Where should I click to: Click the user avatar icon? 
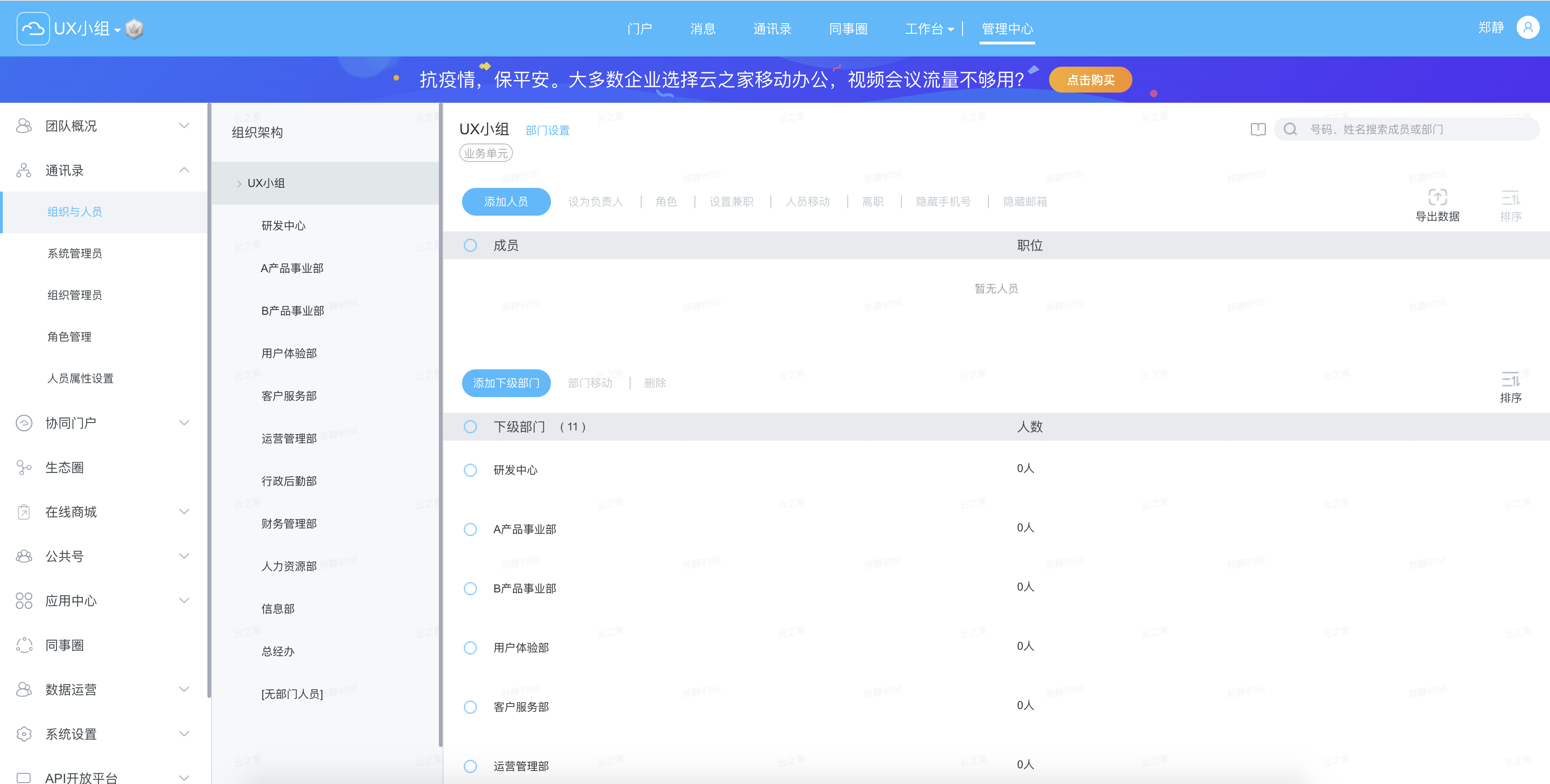pyautogui.click(x=1527, y=28)
